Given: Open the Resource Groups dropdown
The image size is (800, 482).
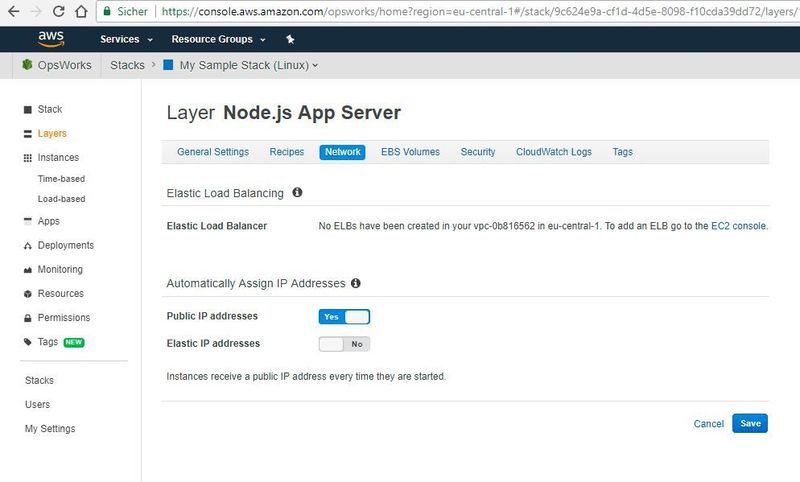Looking at the screenshot, I should point(218,39).
